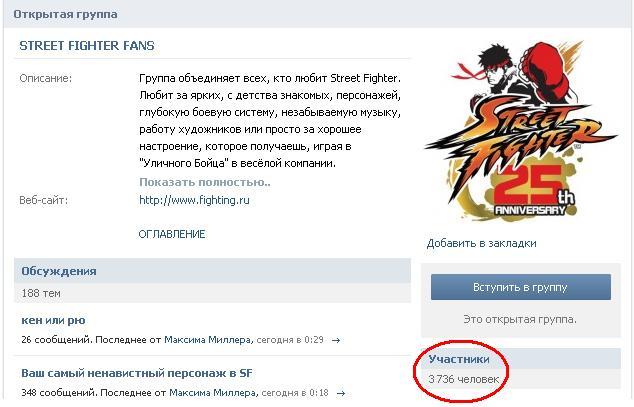This screenshot has height=407, width=634.
Task: Open Ваш самый ненавистный персонаж в SF topic
Action: (137, 373)
